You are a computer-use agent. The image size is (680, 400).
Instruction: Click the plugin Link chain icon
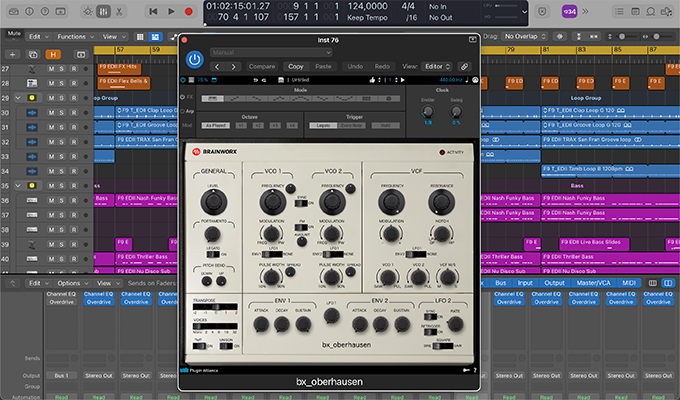(464, 67)
